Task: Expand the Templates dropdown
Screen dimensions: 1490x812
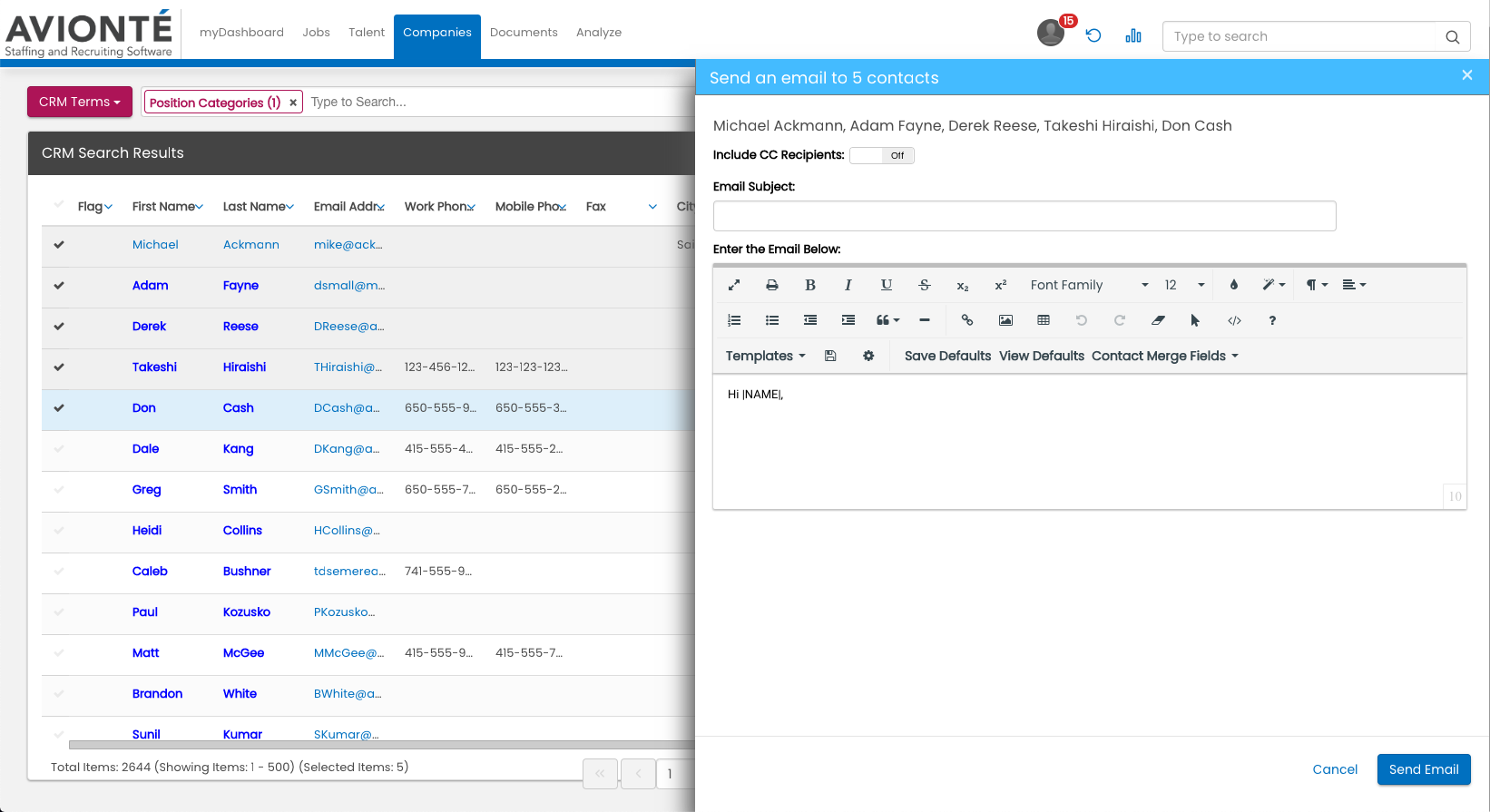Action: click(765, 356)
